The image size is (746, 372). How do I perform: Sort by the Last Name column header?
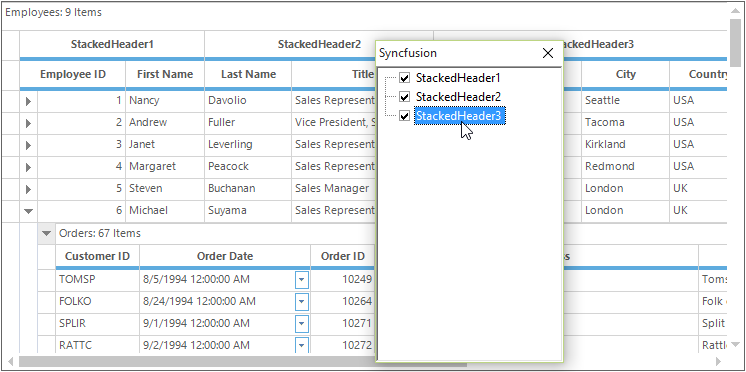(x=248, y=74)
